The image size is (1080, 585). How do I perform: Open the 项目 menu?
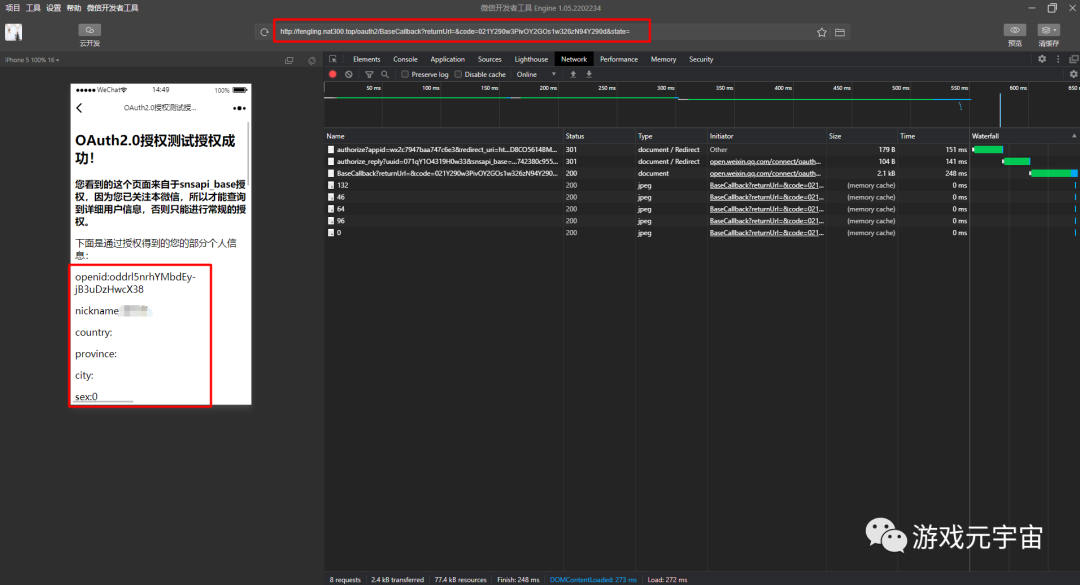click(x=12, y=8)
